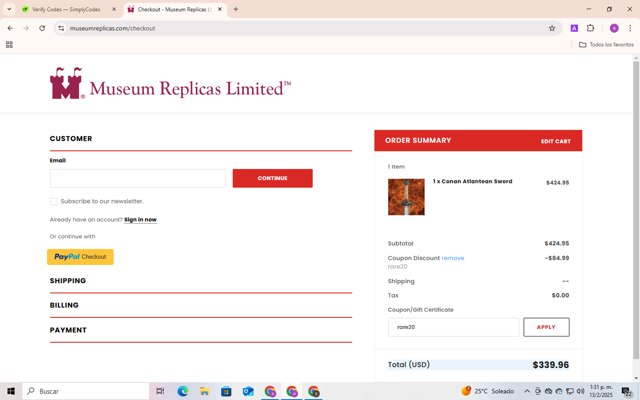Screen dimensions: 640x400
Task: Click the taskbar Buscar search box
Action: point(85,391)
